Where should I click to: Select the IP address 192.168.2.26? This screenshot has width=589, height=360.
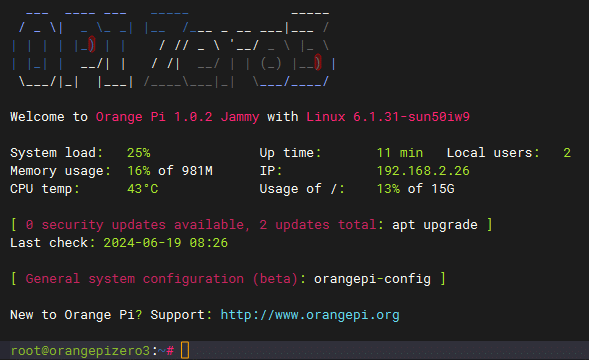423,171
